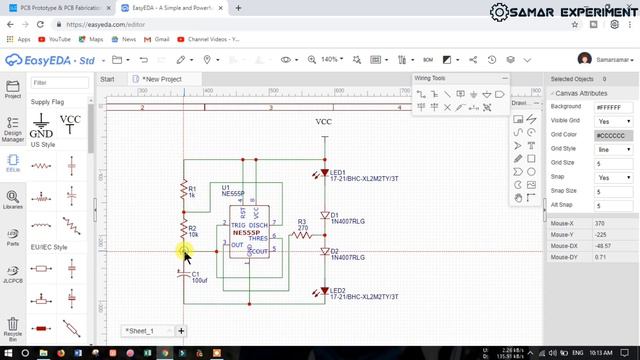Place the VCC supply flag from library
The height and width of the screenshot is (360, 640).
(70, 124)
